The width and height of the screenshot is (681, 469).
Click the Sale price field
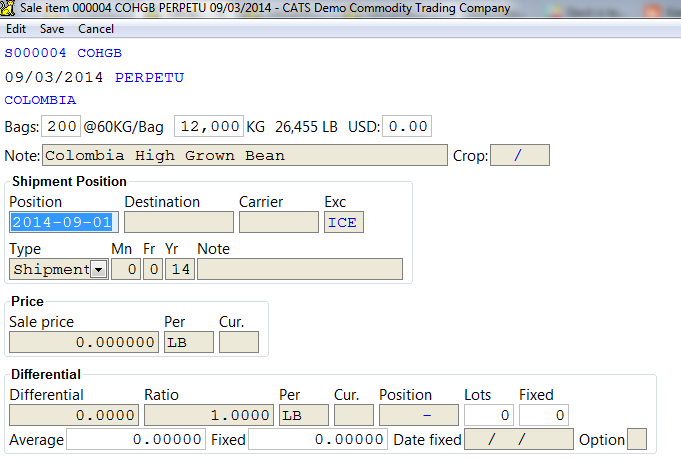coord(84,342)
